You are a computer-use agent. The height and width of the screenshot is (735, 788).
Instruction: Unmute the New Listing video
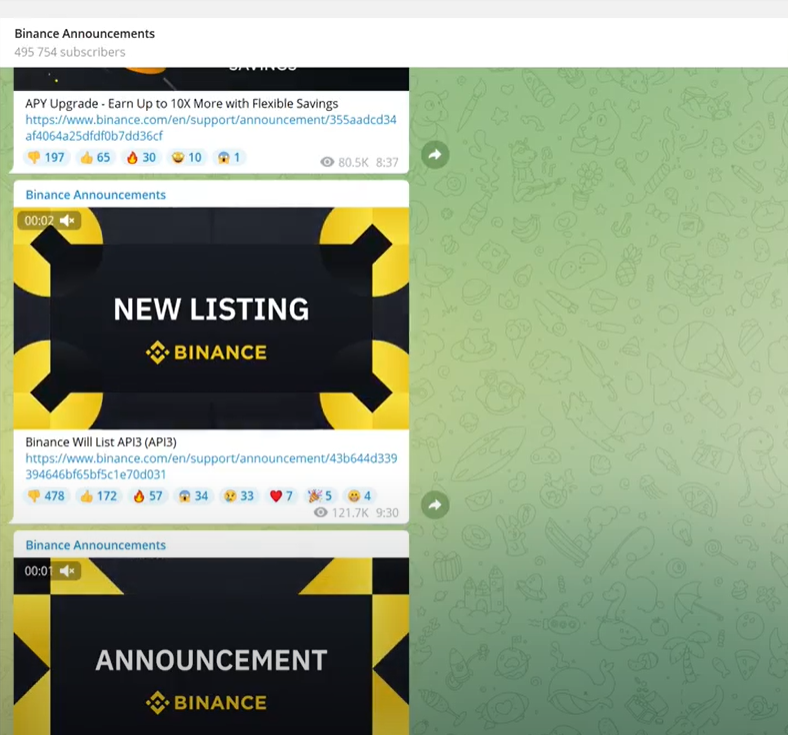[67, 221]
